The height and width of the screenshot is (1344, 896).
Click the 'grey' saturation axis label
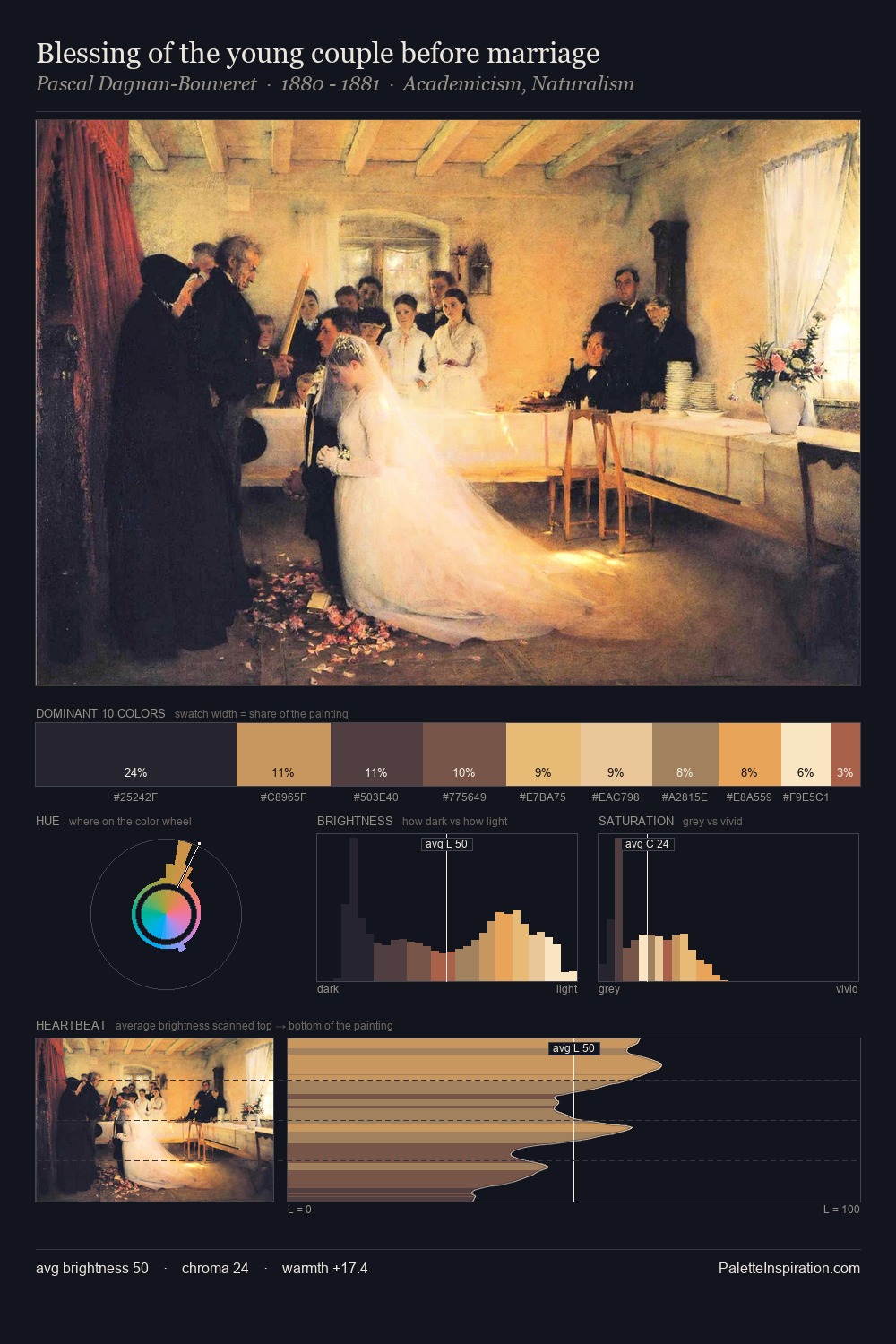(609, 989)
